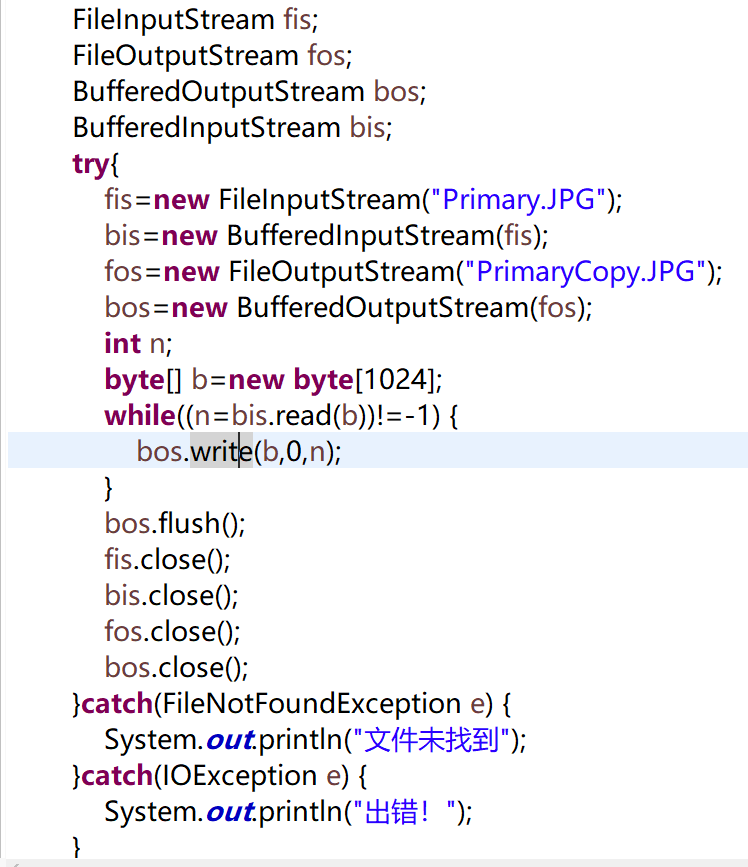Click the 'fos.close();' line
Image resolution: width=748 pixels, height=867 pixels.
pos(173,631)
